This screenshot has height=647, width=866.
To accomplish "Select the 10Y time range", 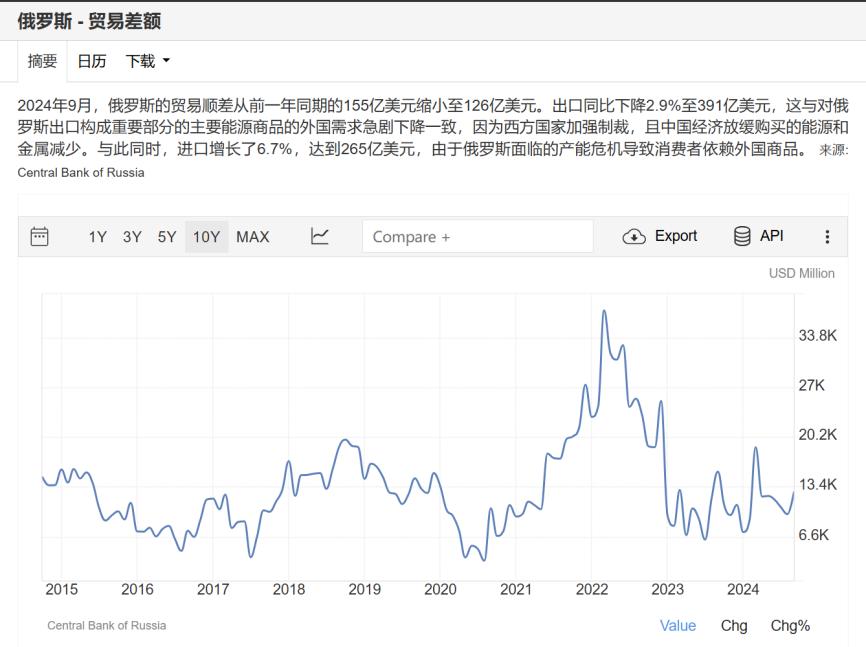I will click(206, 237).
